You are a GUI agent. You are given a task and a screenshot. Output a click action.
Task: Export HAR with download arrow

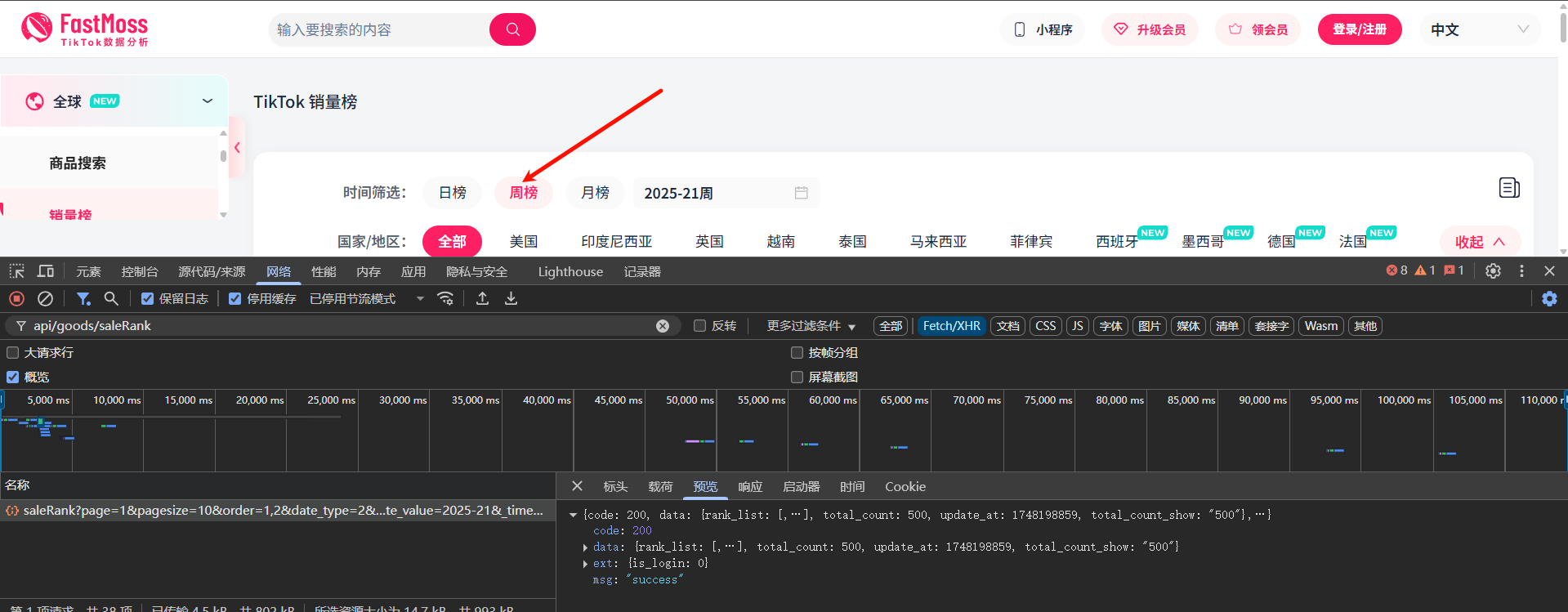click(x=511, y=299)
